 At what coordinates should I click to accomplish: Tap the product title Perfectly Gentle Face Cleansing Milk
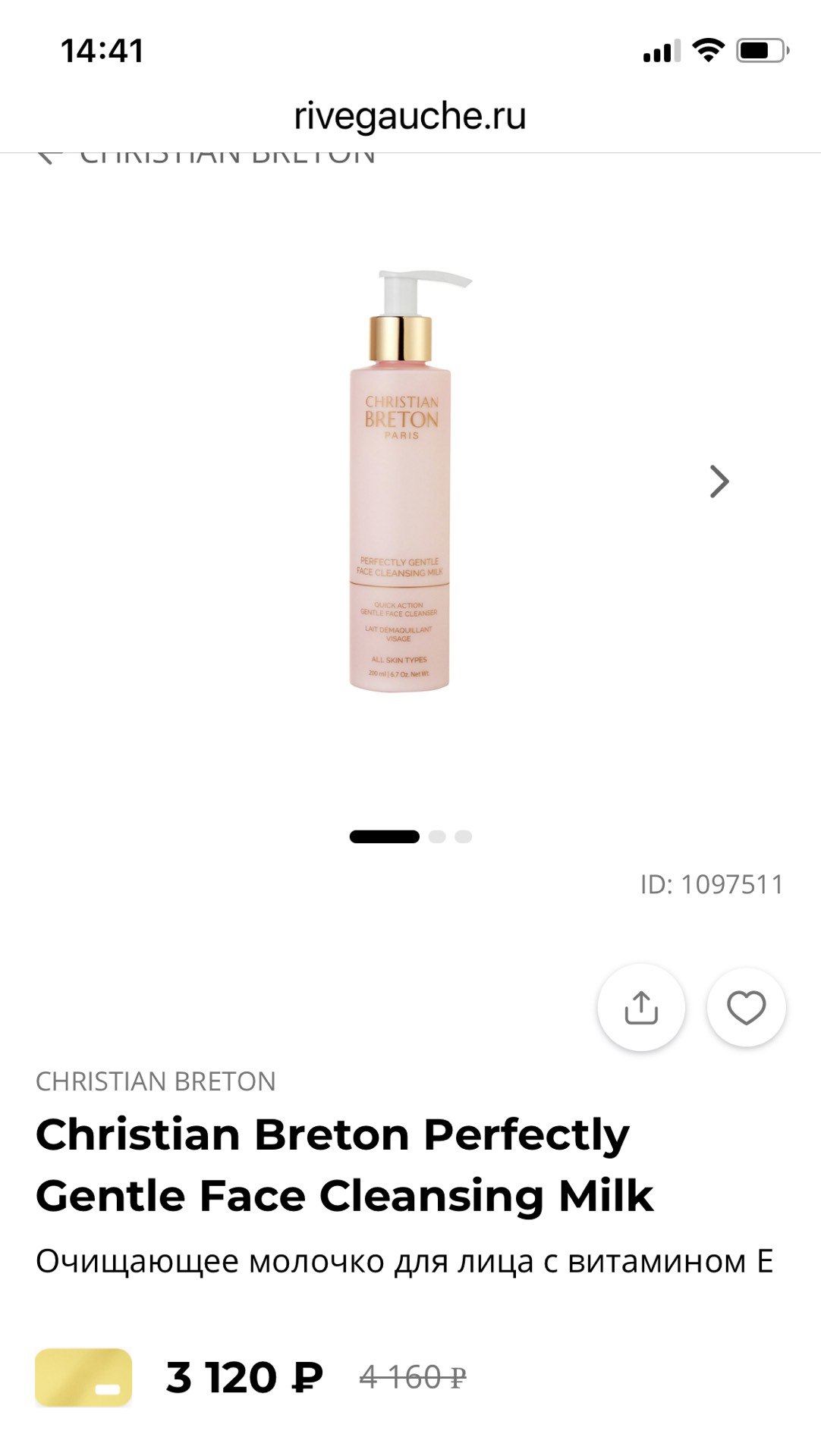pos(344,1165)
